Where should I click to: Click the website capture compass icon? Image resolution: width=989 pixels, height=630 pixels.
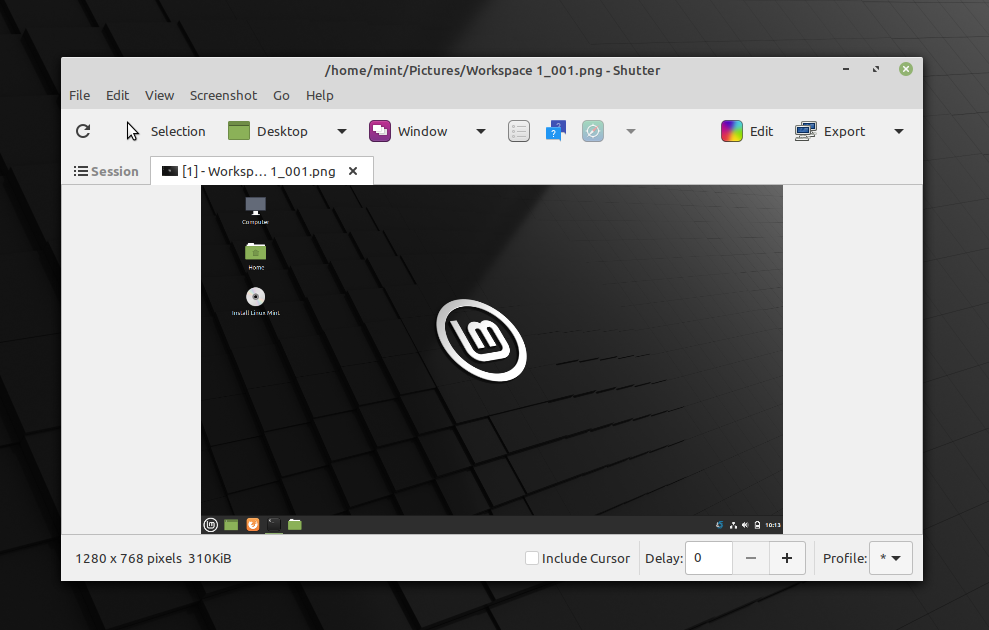point(593,131)
